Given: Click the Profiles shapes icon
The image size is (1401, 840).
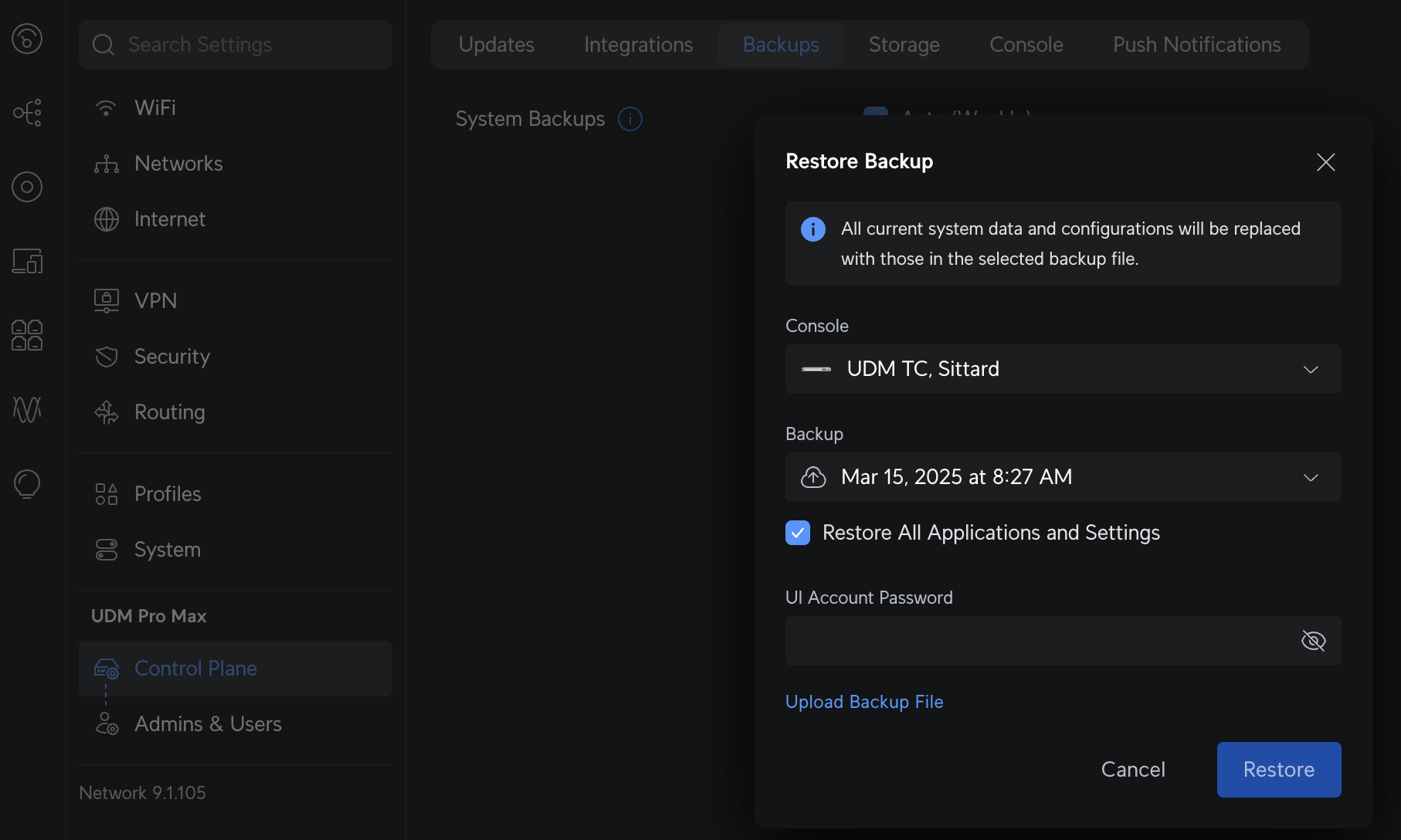Looking at the screenshot, I should click(x=107, y=494).
